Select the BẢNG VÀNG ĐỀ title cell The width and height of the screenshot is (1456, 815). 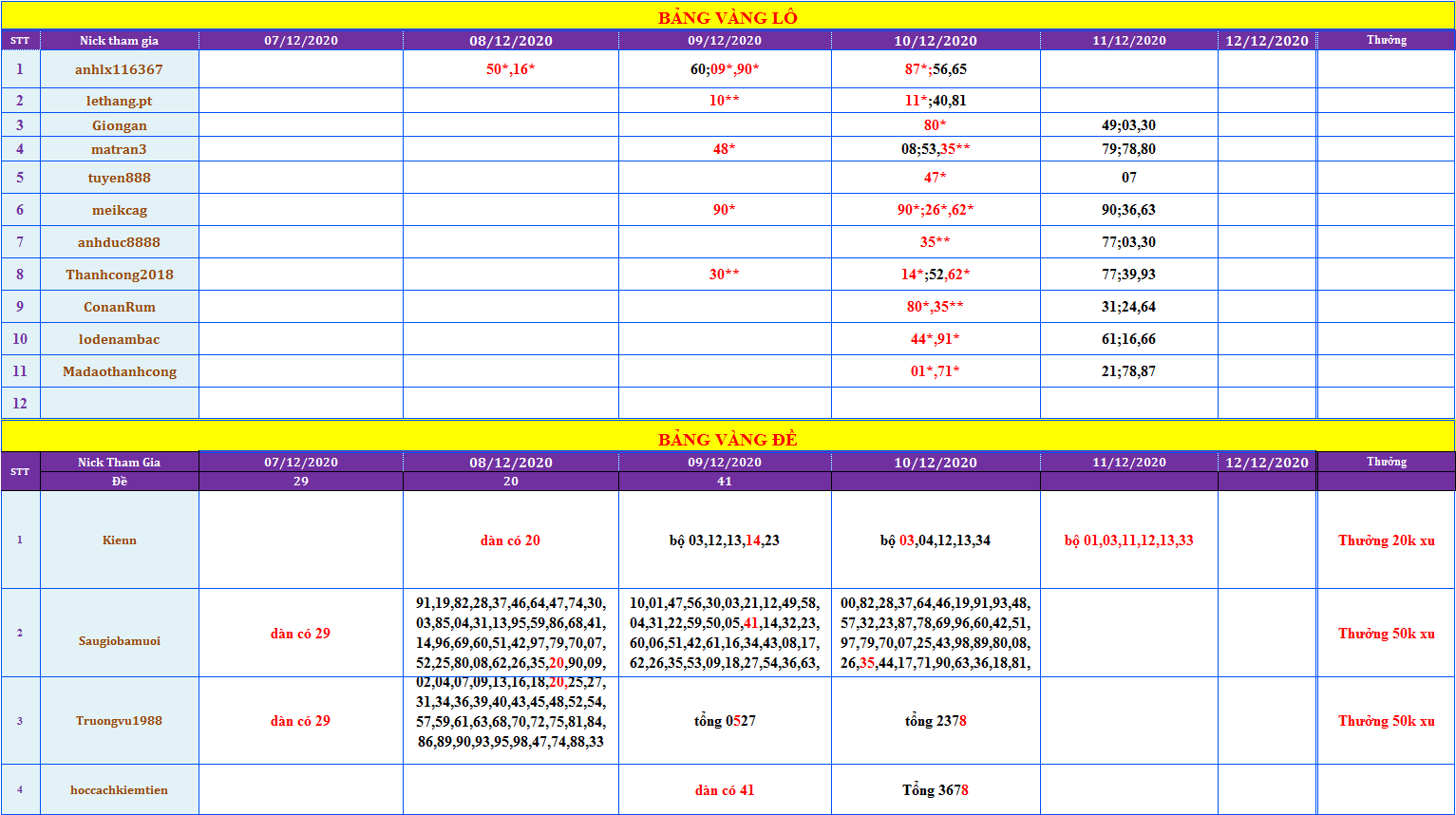(x=728, y=438)
